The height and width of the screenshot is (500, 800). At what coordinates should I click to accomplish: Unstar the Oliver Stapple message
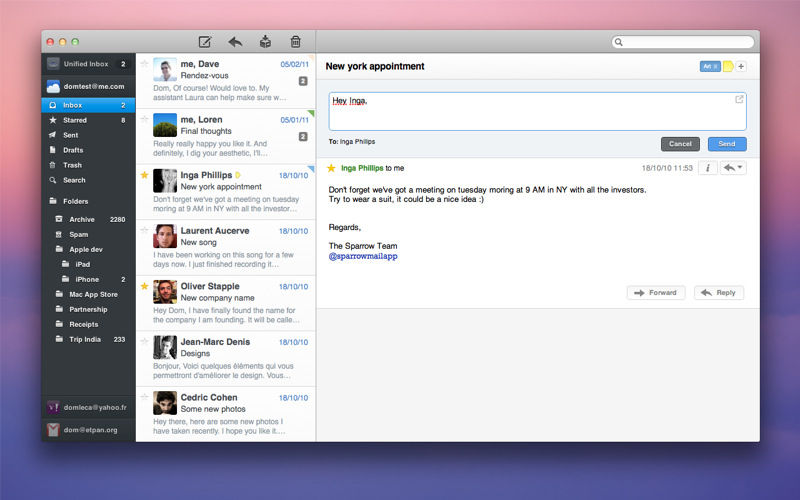144,286
